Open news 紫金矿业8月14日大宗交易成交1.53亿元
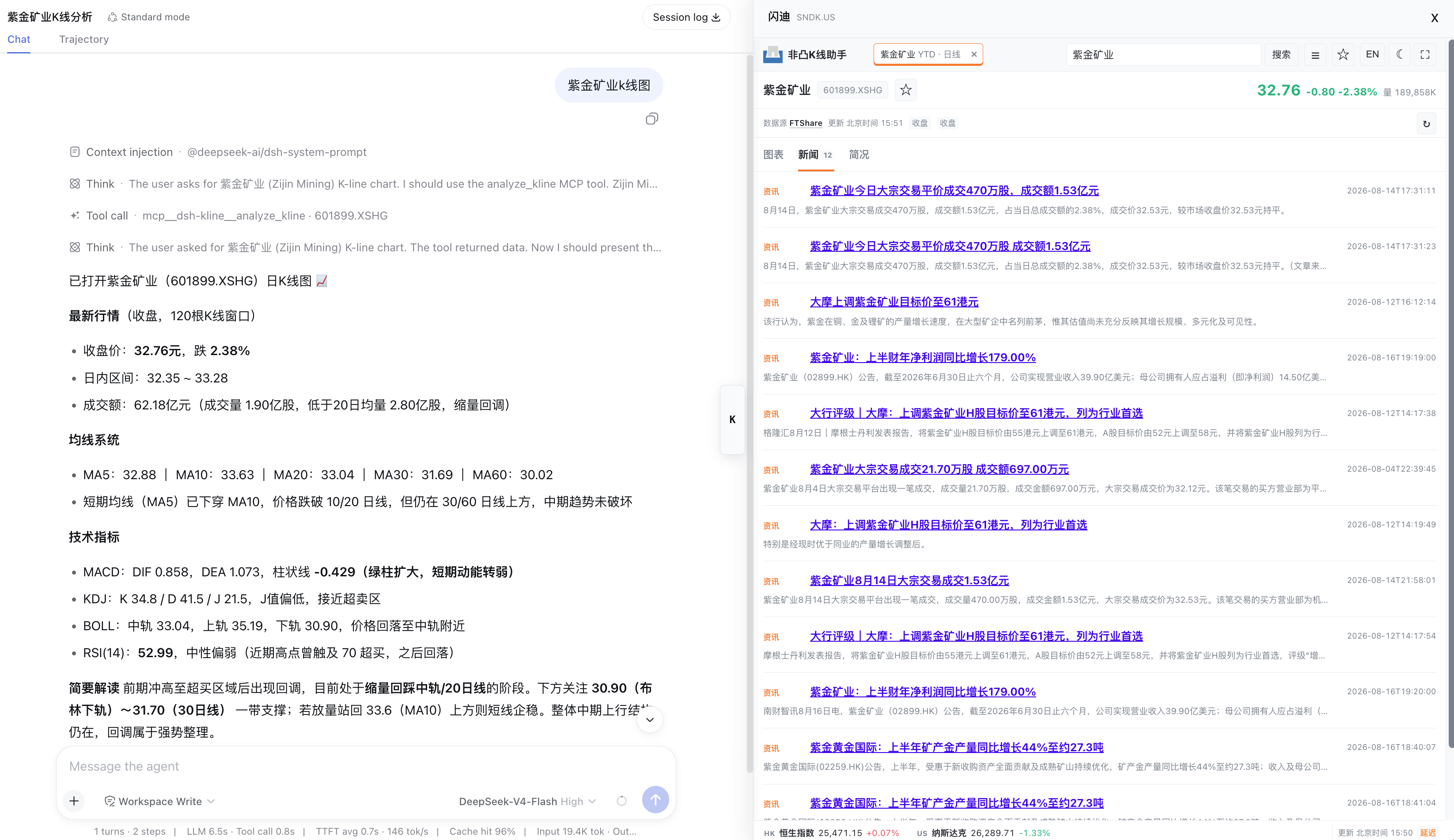 point(909,580)
